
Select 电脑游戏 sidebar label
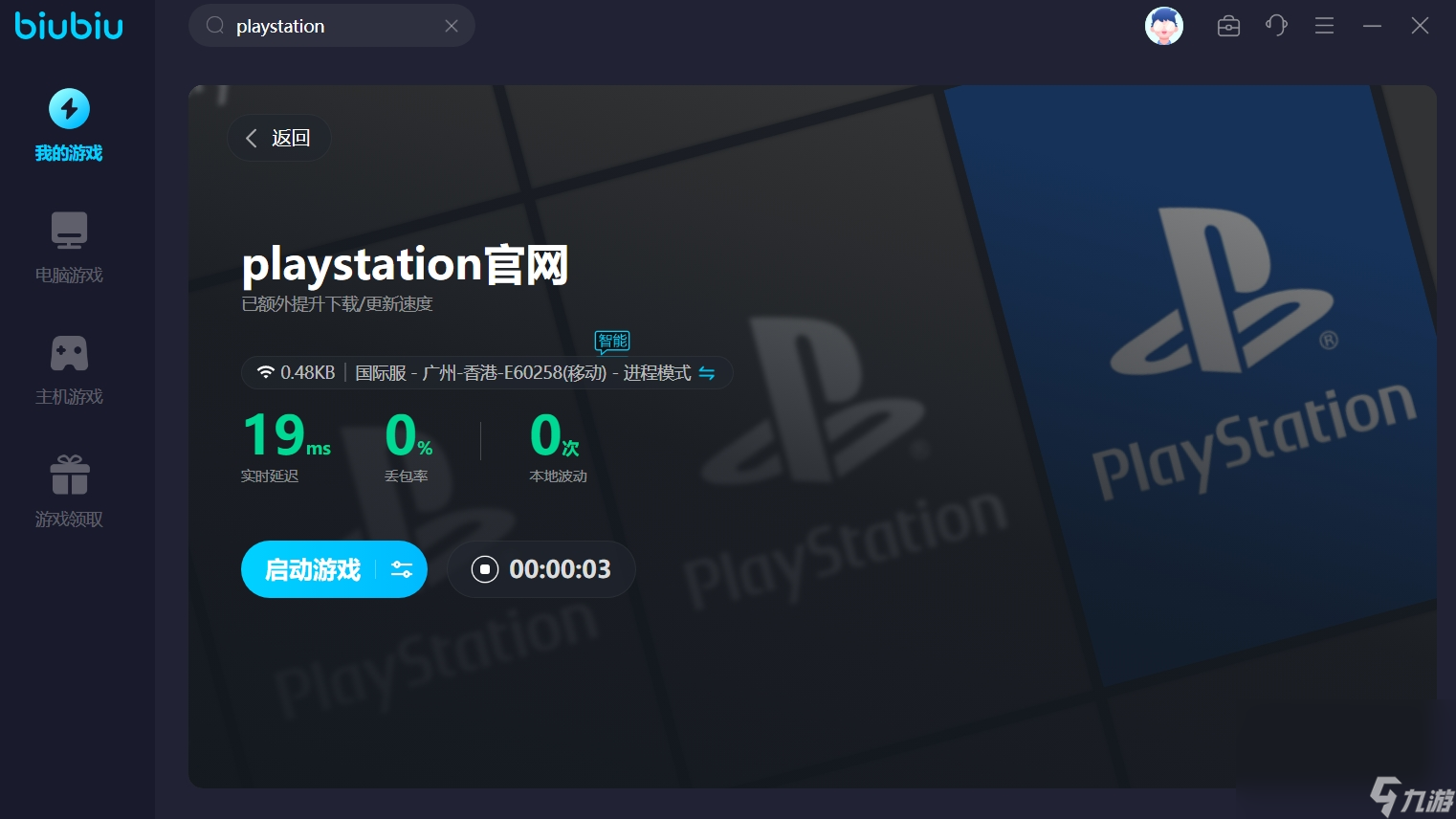[69, 276]
